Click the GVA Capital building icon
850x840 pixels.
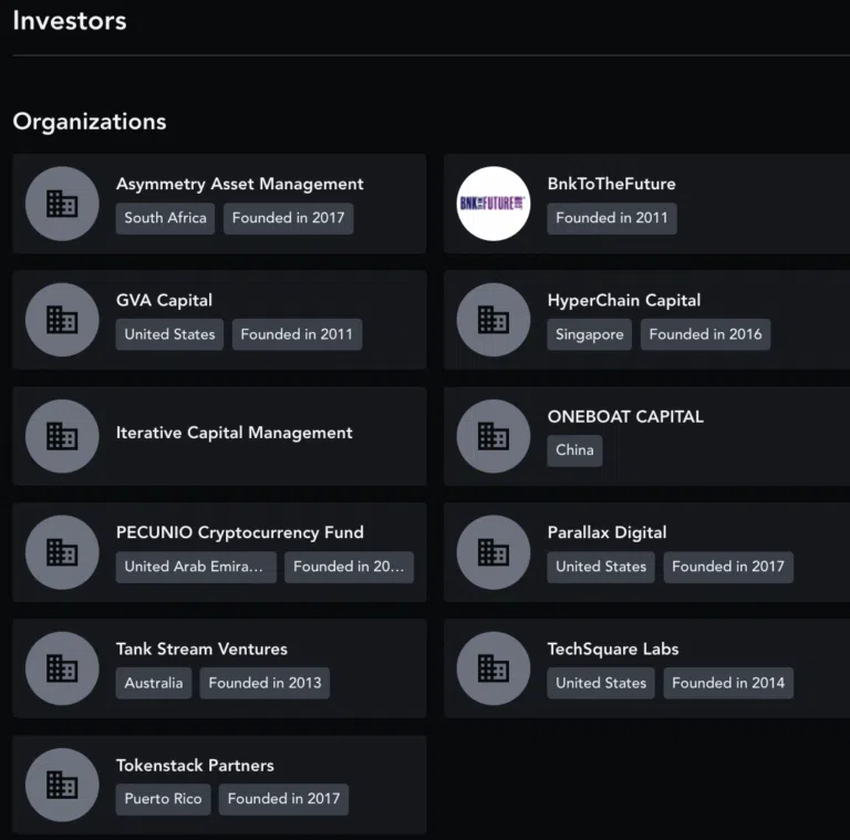tap(62, 319)
